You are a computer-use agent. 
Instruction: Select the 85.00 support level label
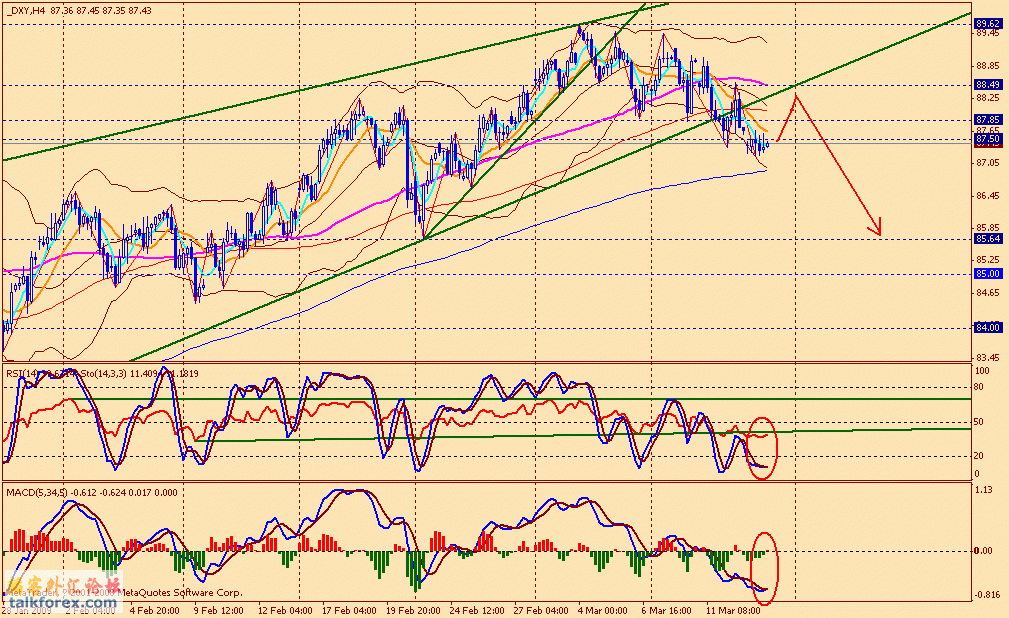tap(988, 274)
